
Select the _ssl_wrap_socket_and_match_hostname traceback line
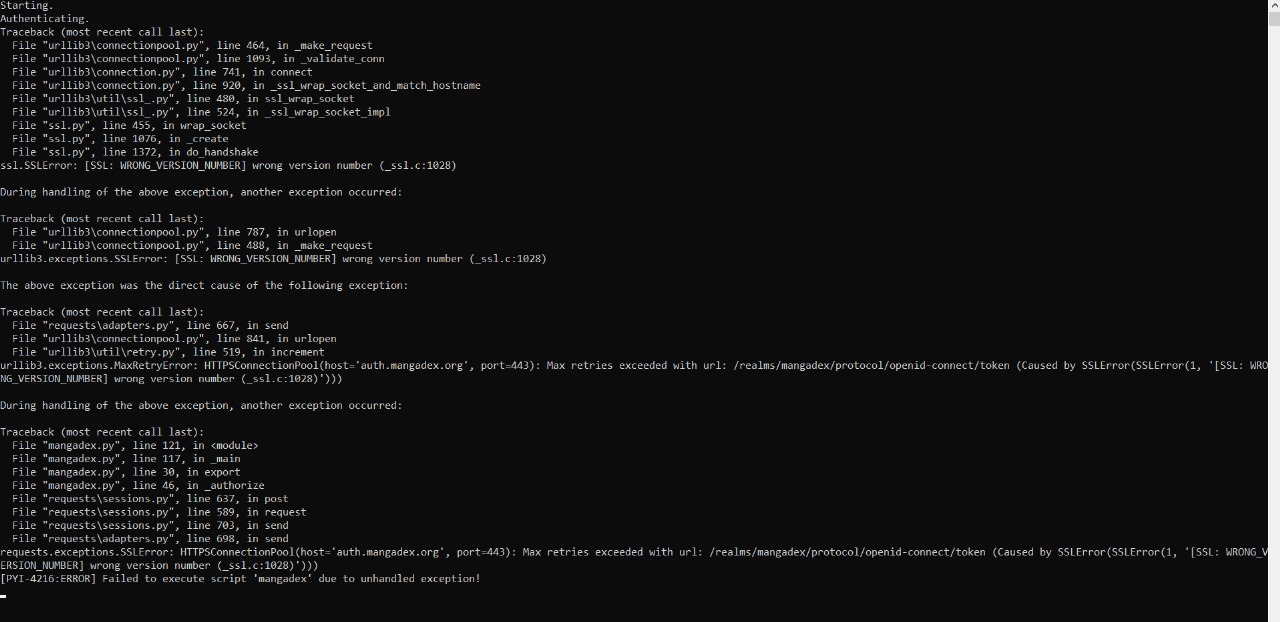pyautogui.click(x=246, y=86)
